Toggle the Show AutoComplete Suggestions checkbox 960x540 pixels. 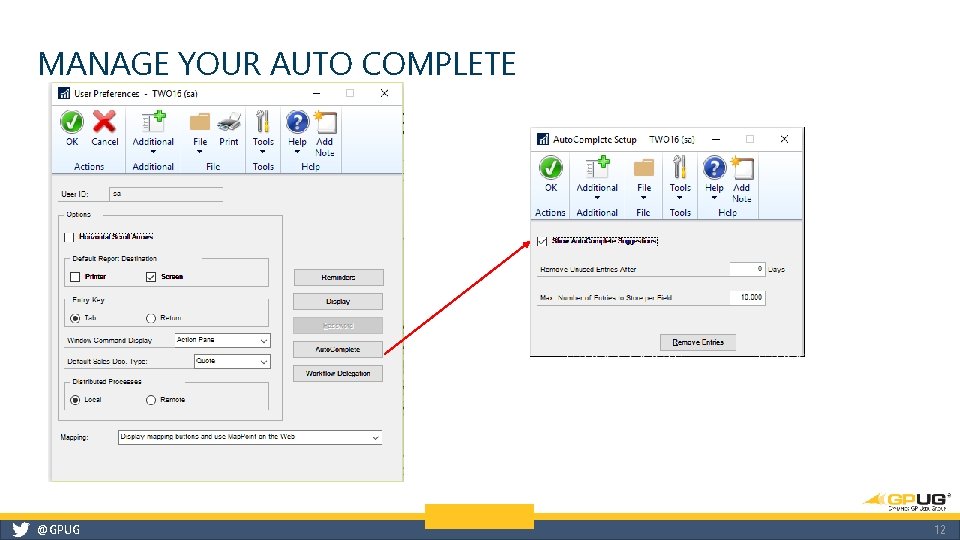point(542,241)
